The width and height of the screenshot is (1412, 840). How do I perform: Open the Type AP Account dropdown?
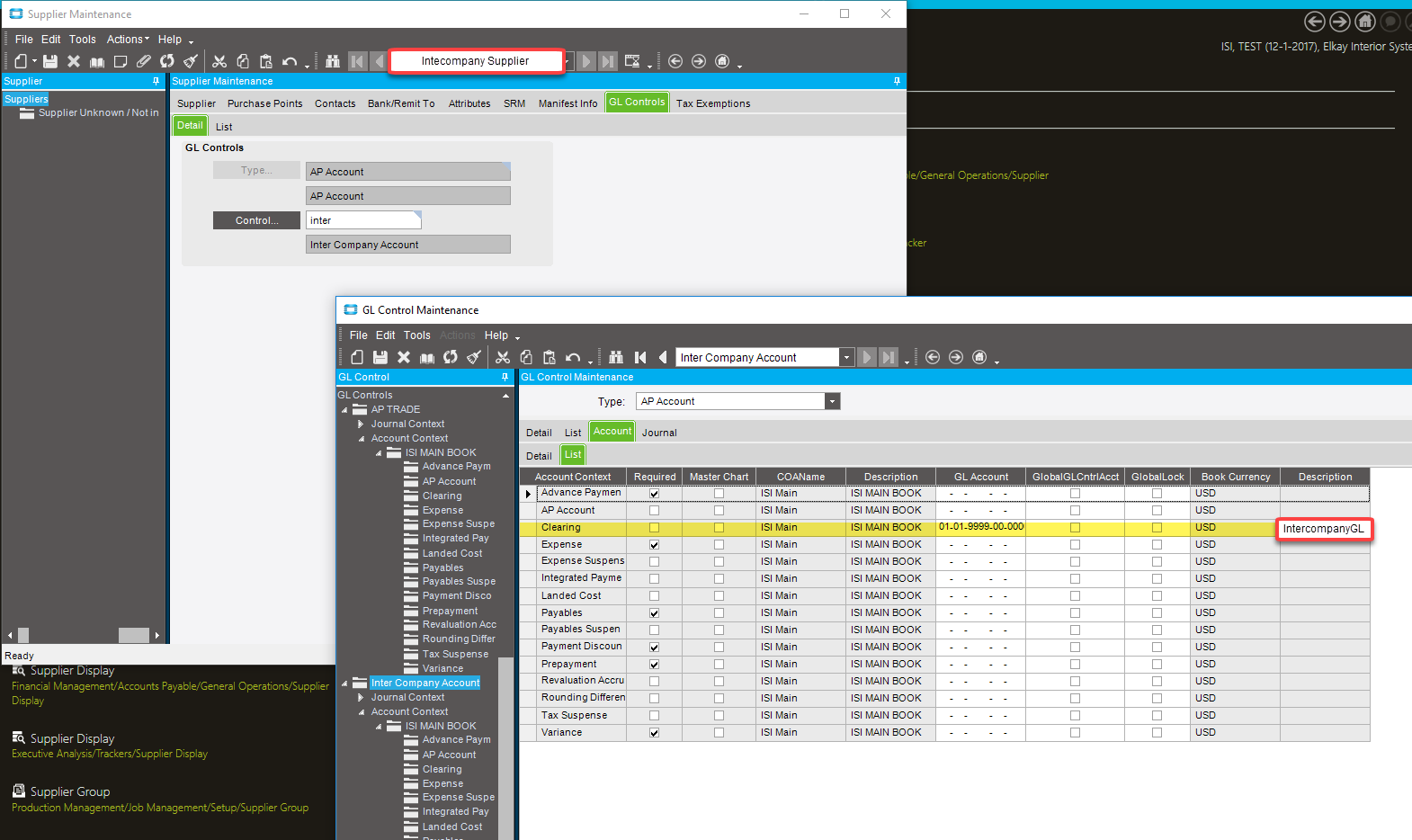coord(832,401)
